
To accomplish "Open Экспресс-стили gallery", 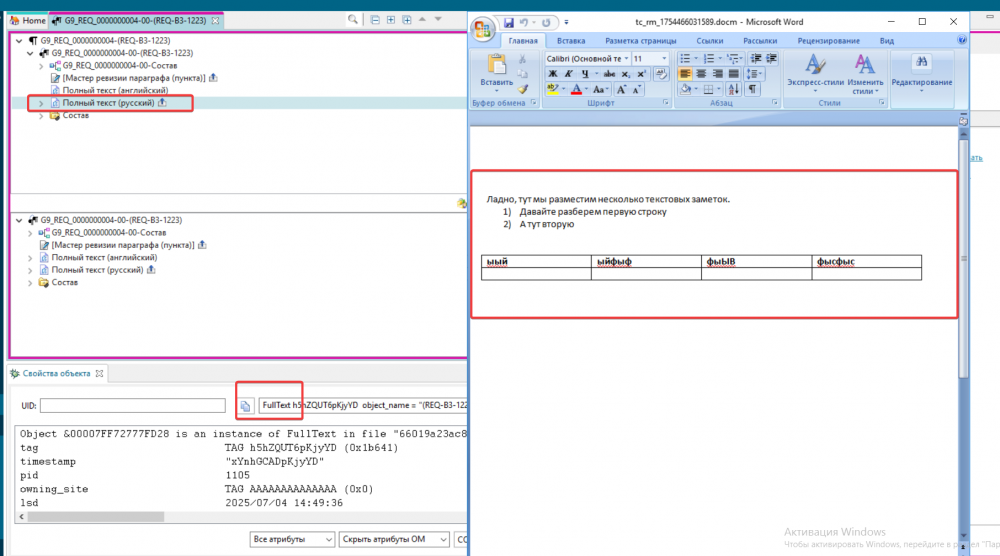I will coord(815,74).
